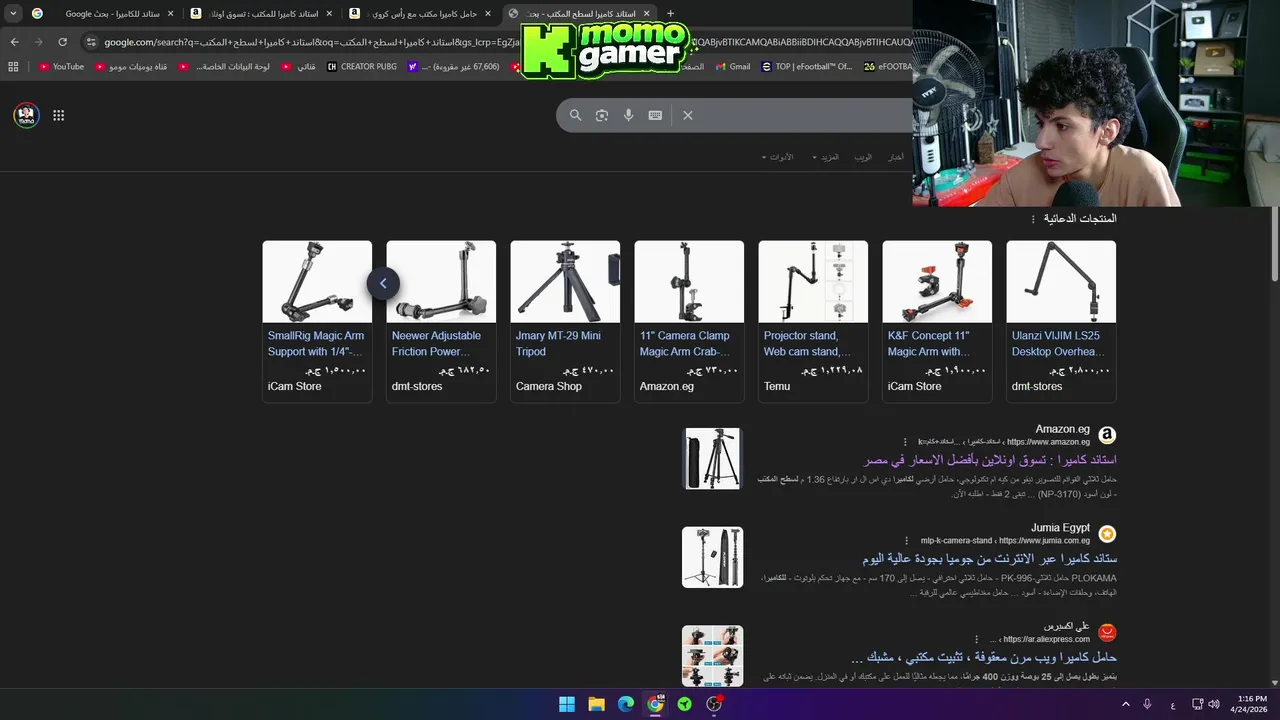The height and width of the screenshot is (720, 1280).
Task: Open Ulanzi VIJIM LS25 Desktop Overhead product
Action: (x=1061, y=321)
